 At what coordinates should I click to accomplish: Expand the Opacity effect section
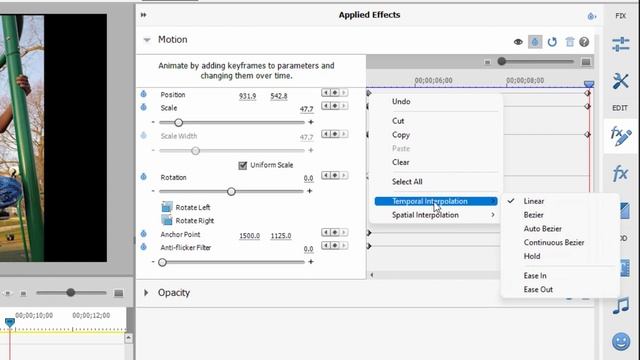146,293
